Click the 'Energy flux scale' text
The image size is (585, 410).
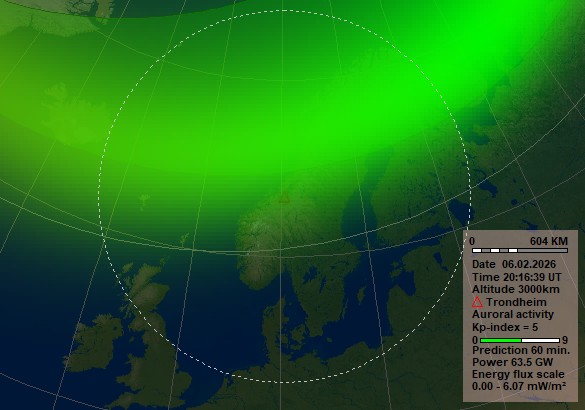click(x=518, y=374)
